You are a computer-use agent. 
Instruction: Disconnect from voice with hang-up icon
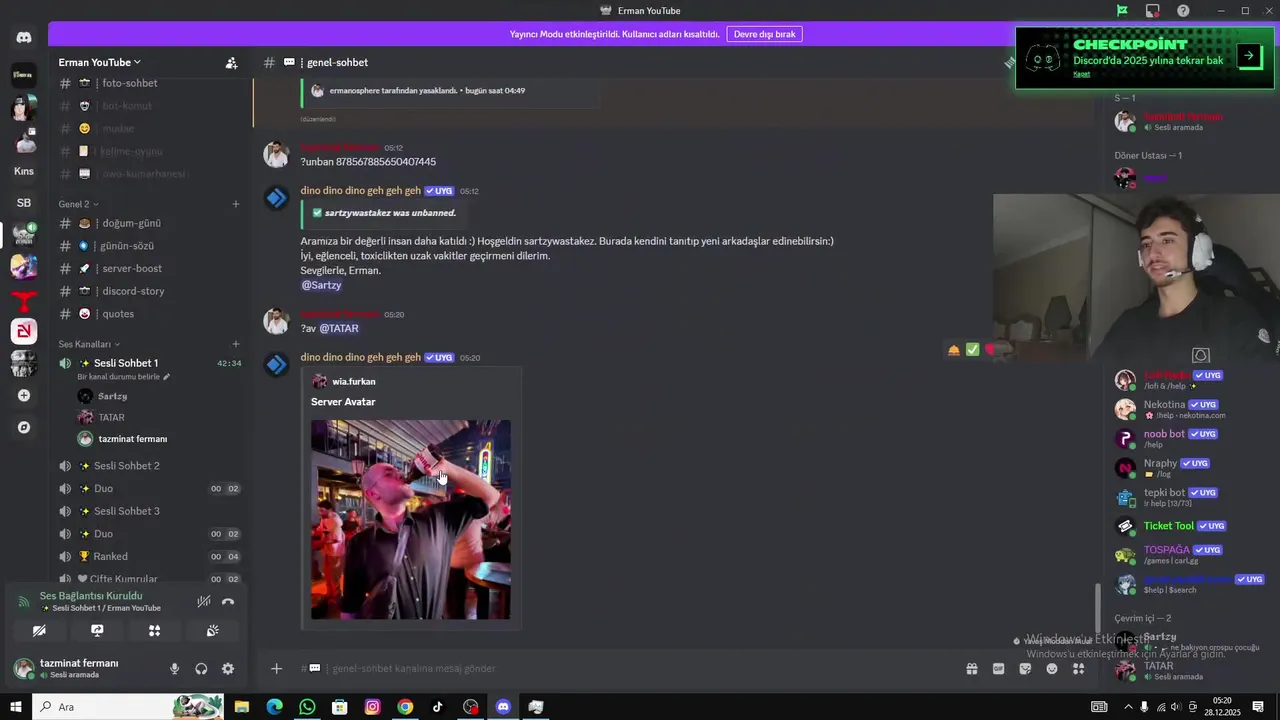click(228, 601)
